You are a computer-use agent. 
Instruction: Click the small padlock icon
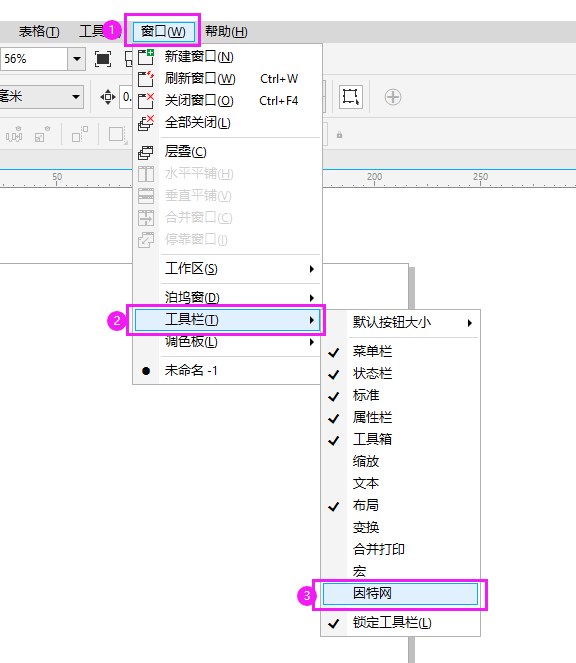coord(339,135)
